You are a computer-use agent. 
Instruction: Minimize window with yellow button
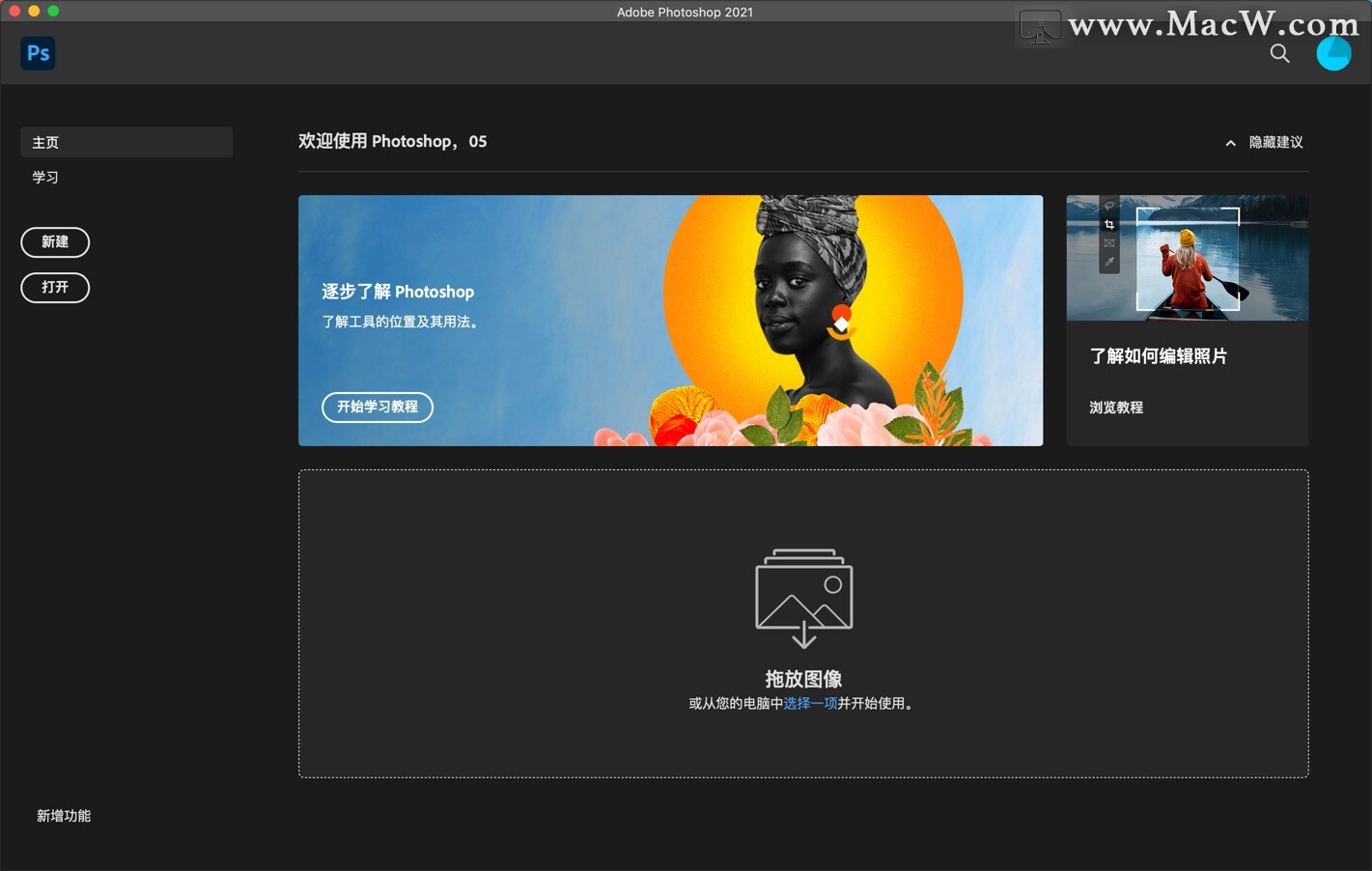pyautogui.click(x=34, y=11)
